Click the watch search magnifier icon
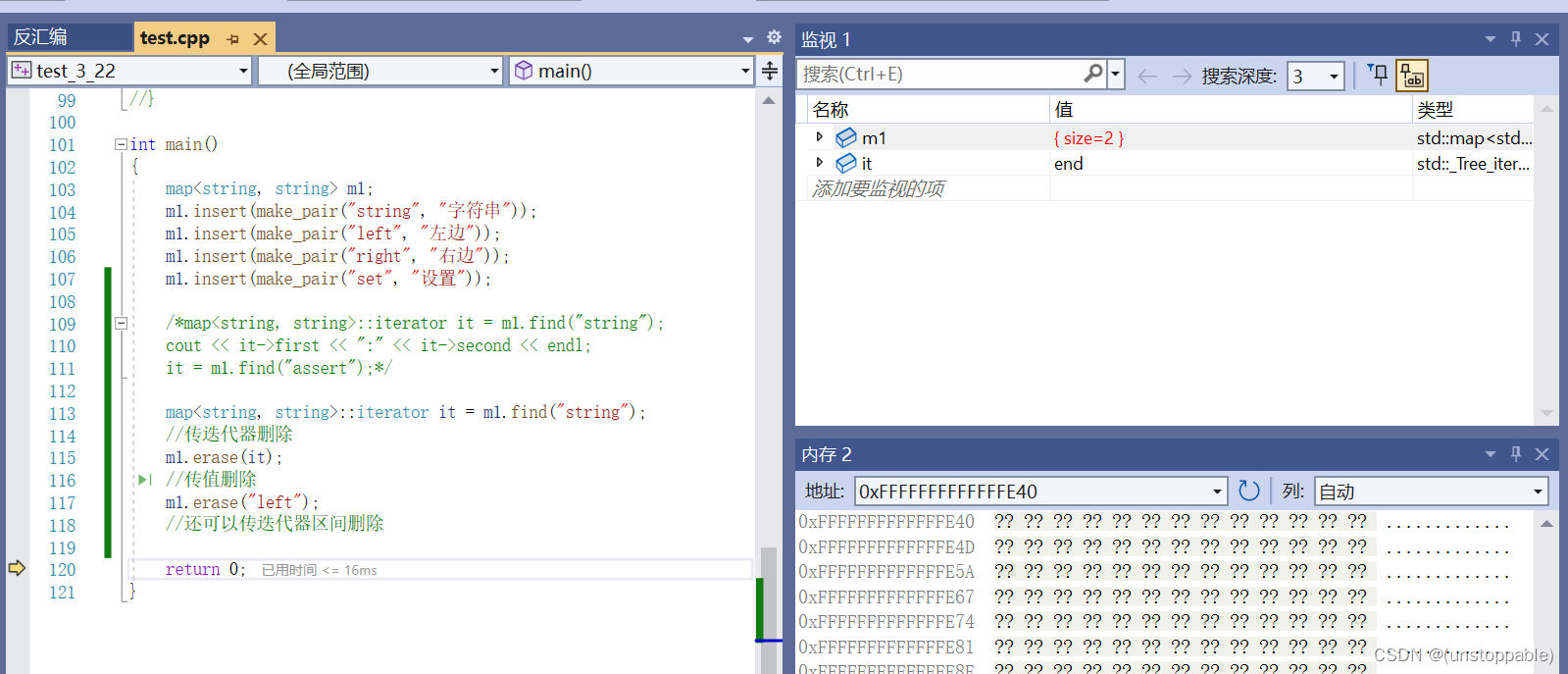Screen dimensions: 1568x674 click(1093, 74)
